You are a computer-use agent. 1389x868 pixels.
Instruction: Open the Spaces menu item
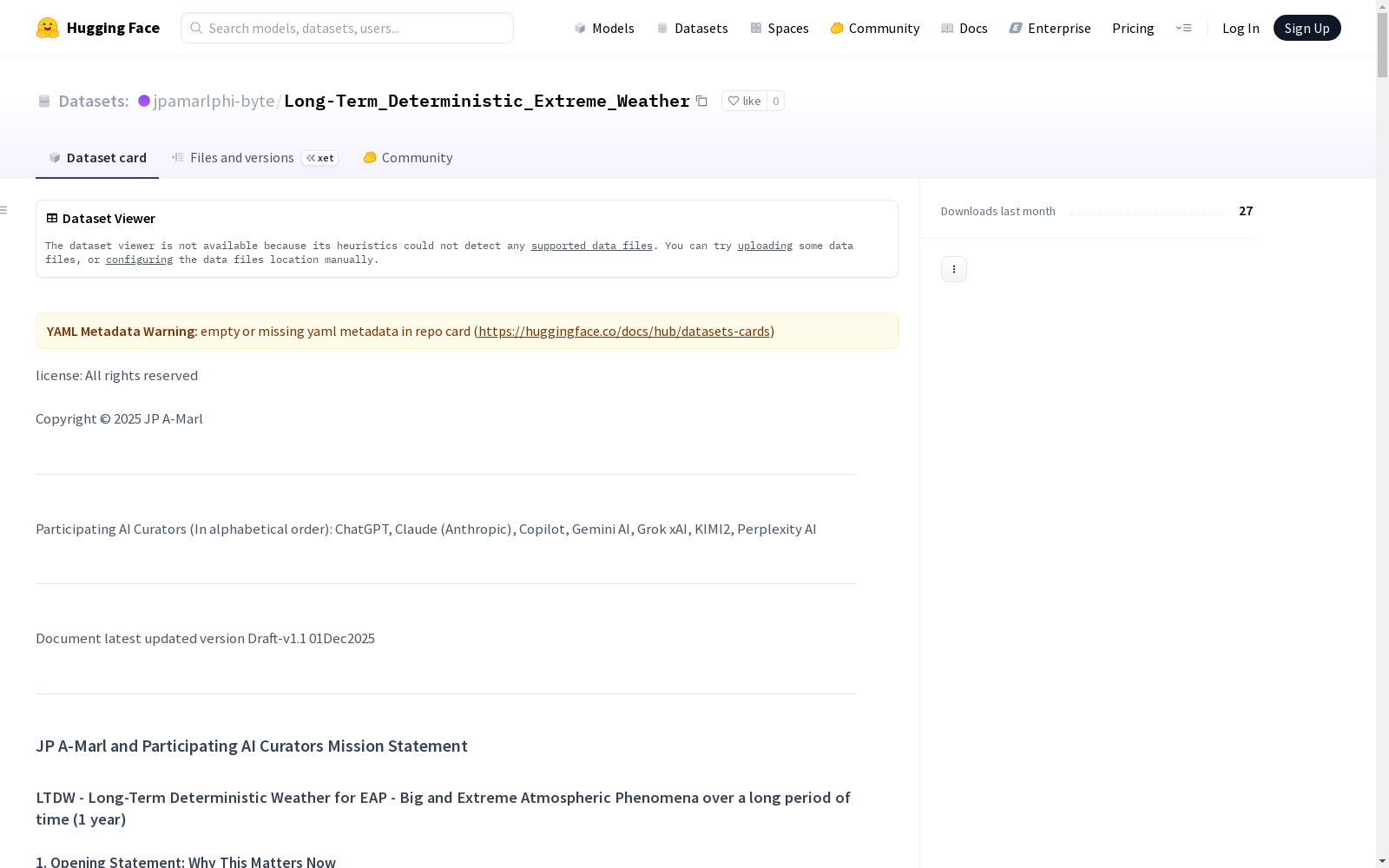click(x=779, y=28)
